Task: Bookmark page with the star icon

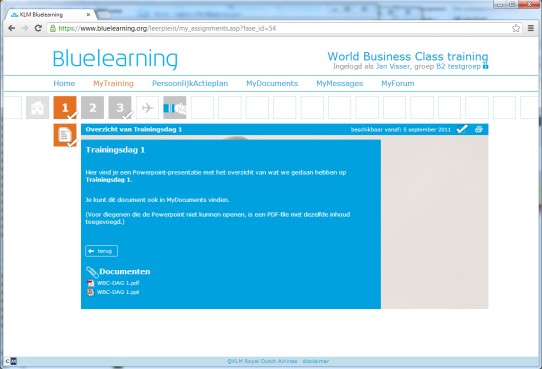Action: coord(516,28)
